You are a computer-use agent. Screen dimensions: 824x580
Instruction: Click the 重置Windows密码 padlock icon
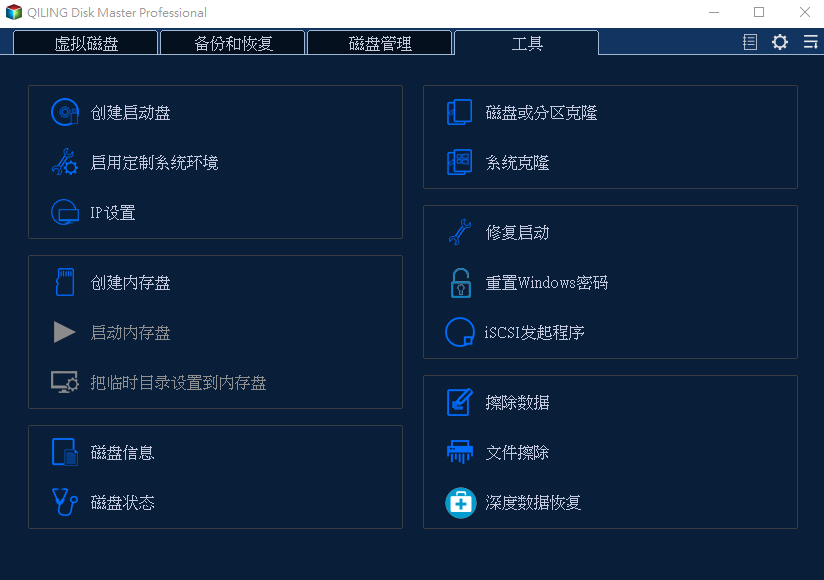point(460,283)
